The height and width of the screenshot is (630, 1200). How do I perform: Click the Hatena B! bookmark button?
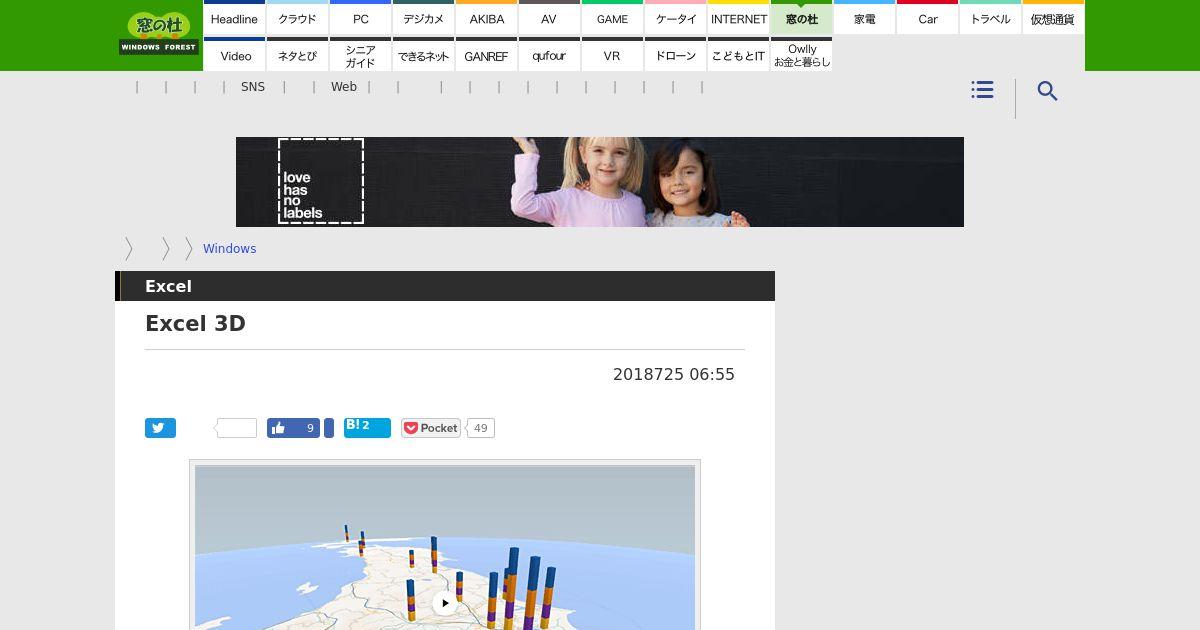click(367, 428)
